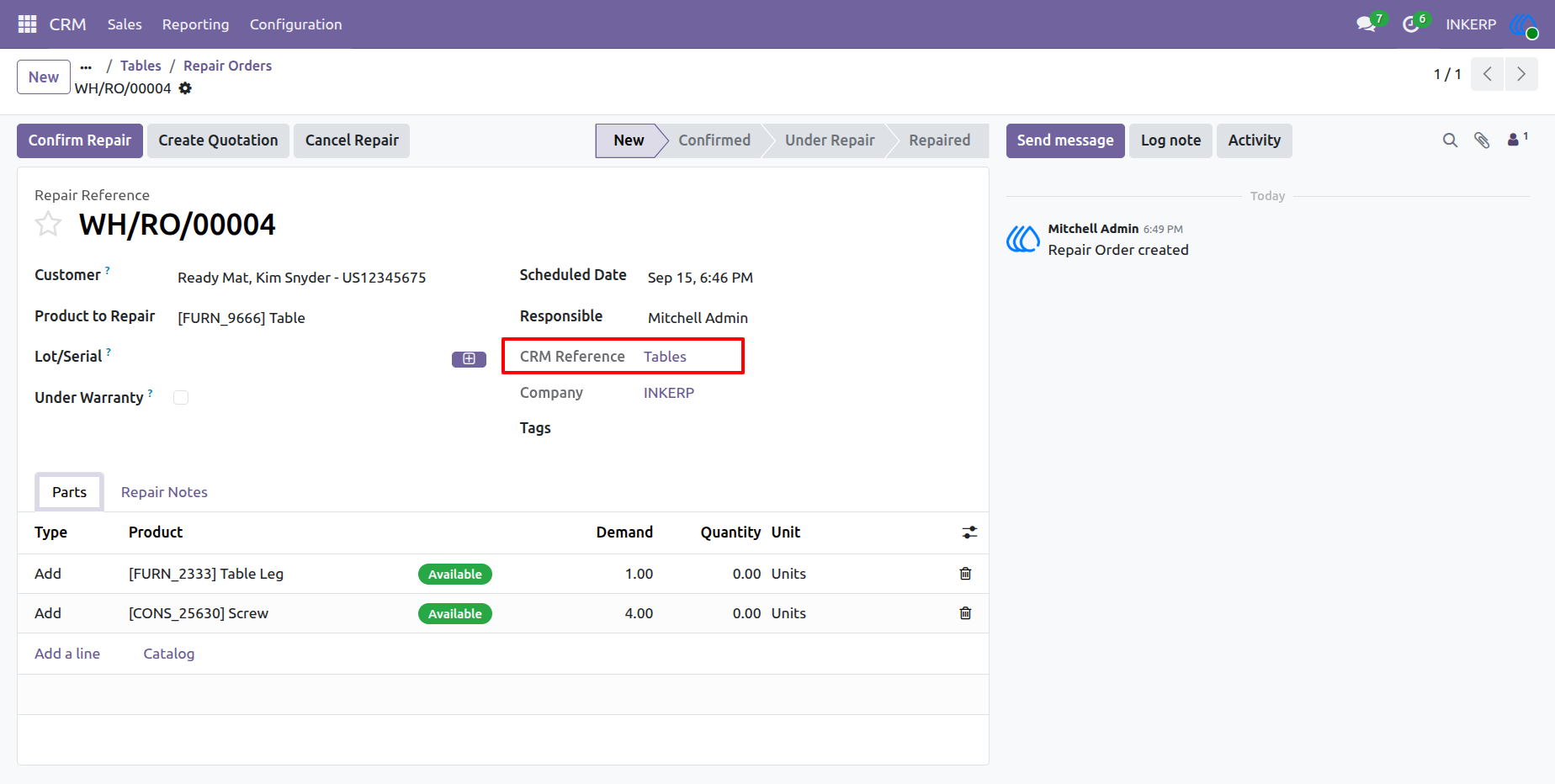1555x784 pixels.
Task: Click Add a line in Parts
Action: coord(67,654)
